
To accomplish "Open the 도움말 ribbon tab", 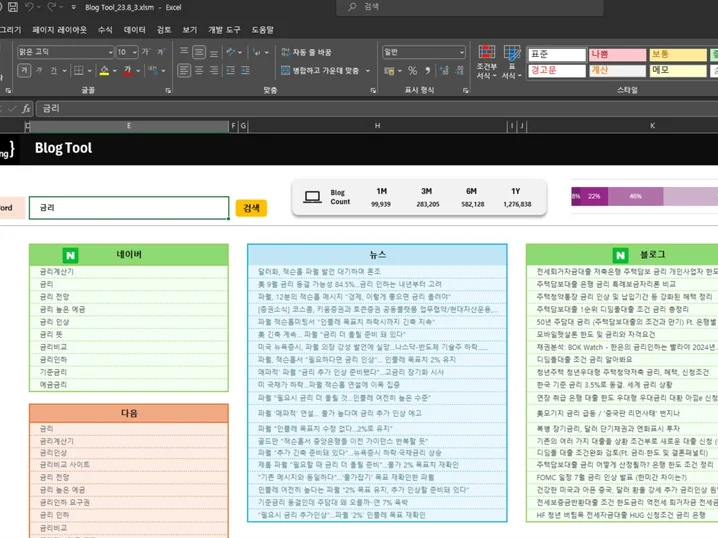I will tap(262, 30).
